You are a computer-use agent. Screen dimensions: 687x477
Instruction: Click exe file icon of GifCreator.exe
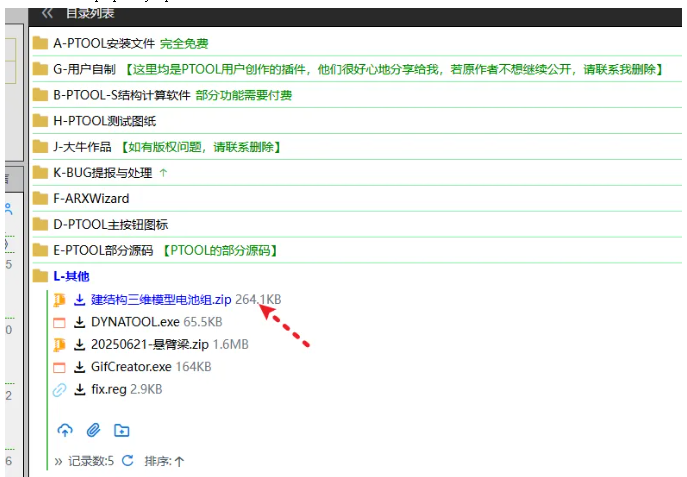tap(59, 367)
